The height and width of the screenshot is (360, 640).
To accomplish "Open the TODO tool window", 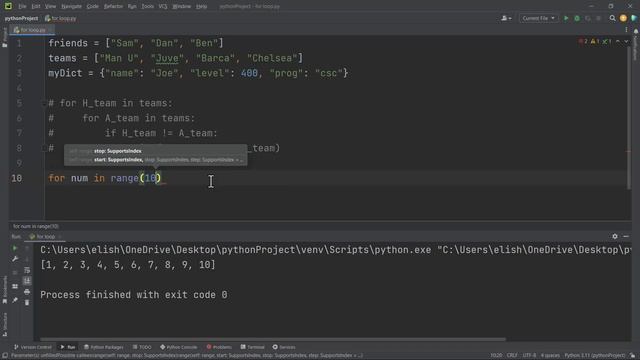I will point(142,347).
